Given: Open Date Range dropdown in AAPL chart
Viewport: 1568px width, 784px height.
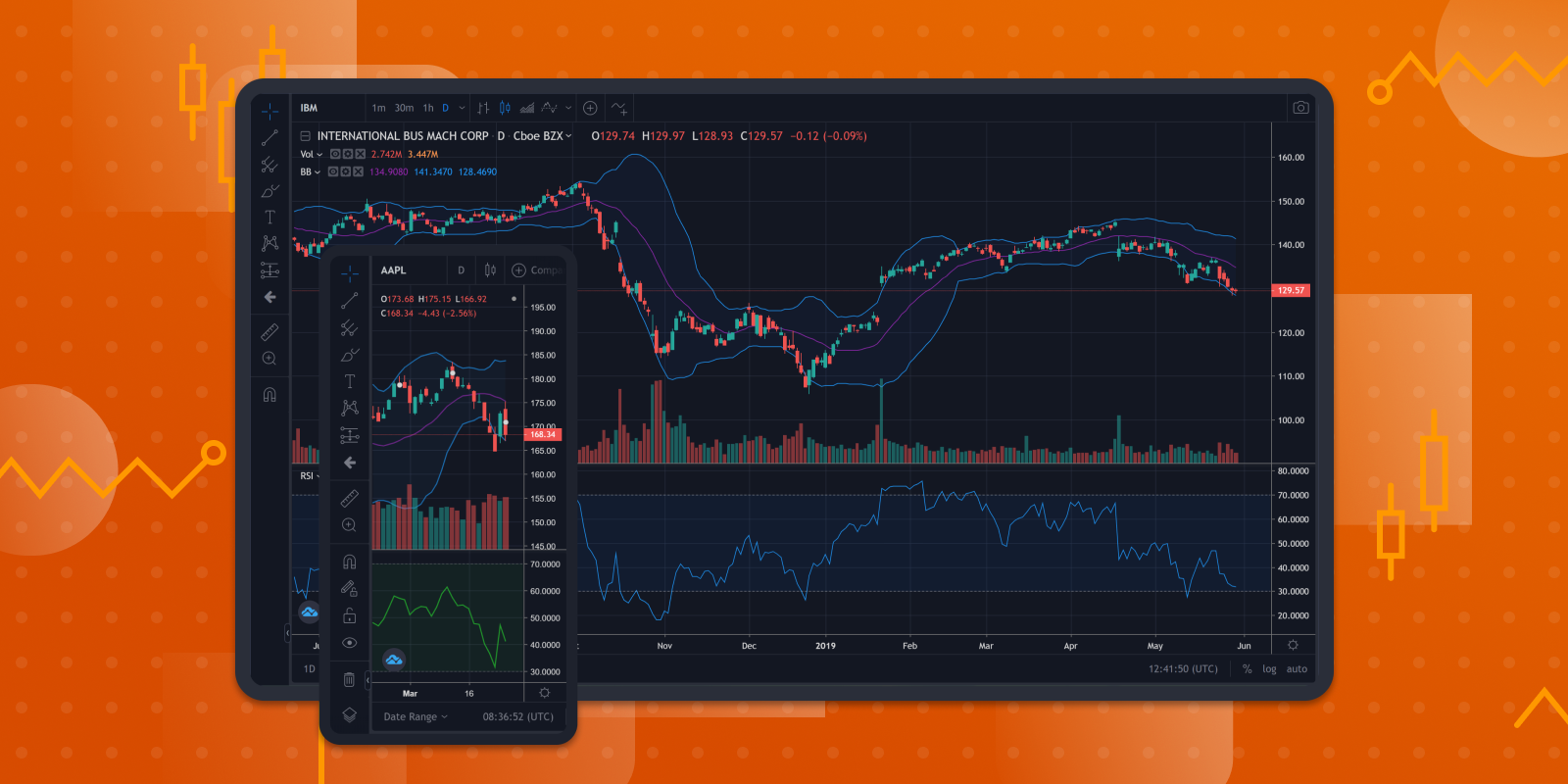Looking at the screenshot, I should click(x=416, y=716).
